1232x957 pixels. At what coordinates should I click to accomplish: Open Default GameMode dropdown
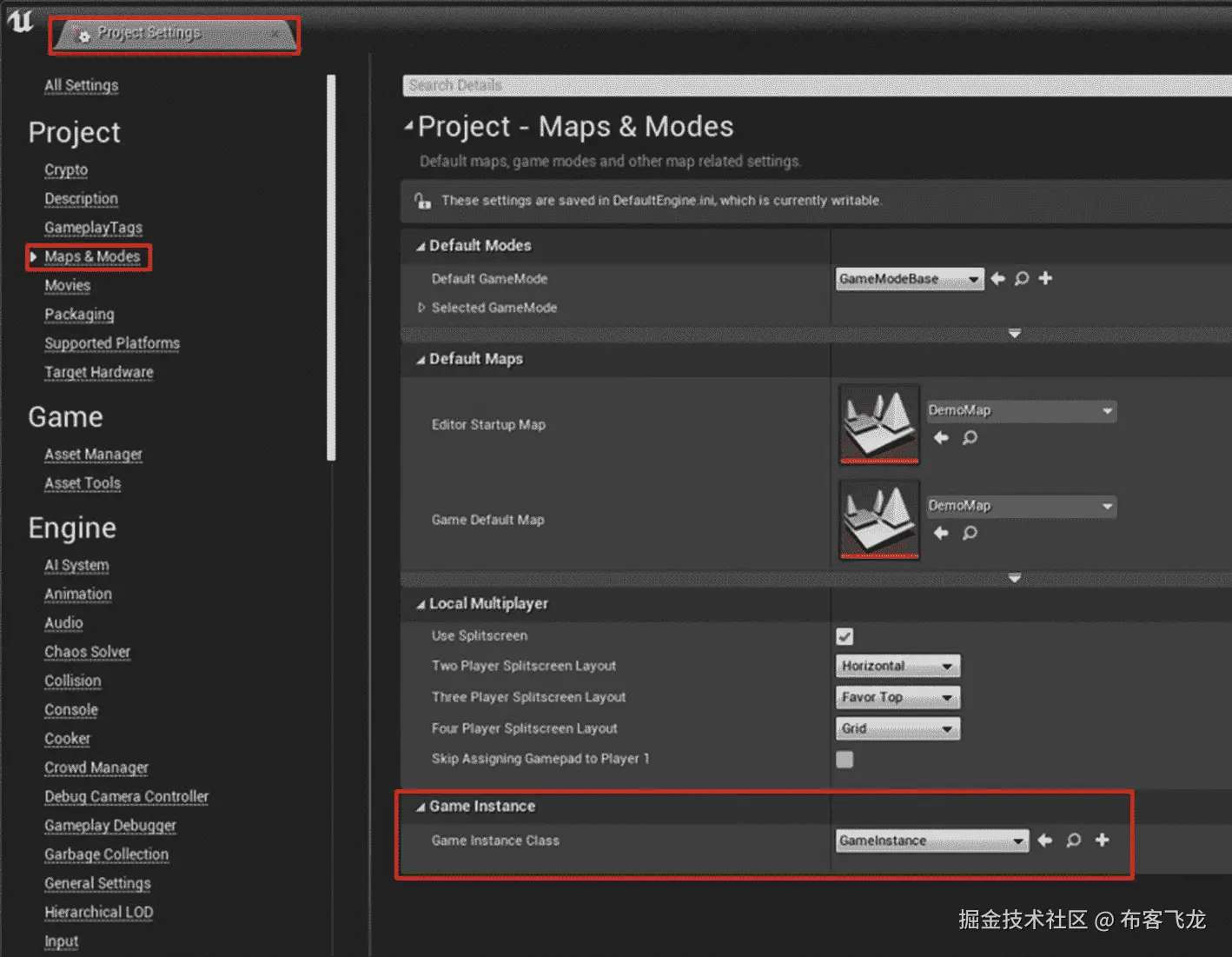pyautogui.click(x=910, y=279)
